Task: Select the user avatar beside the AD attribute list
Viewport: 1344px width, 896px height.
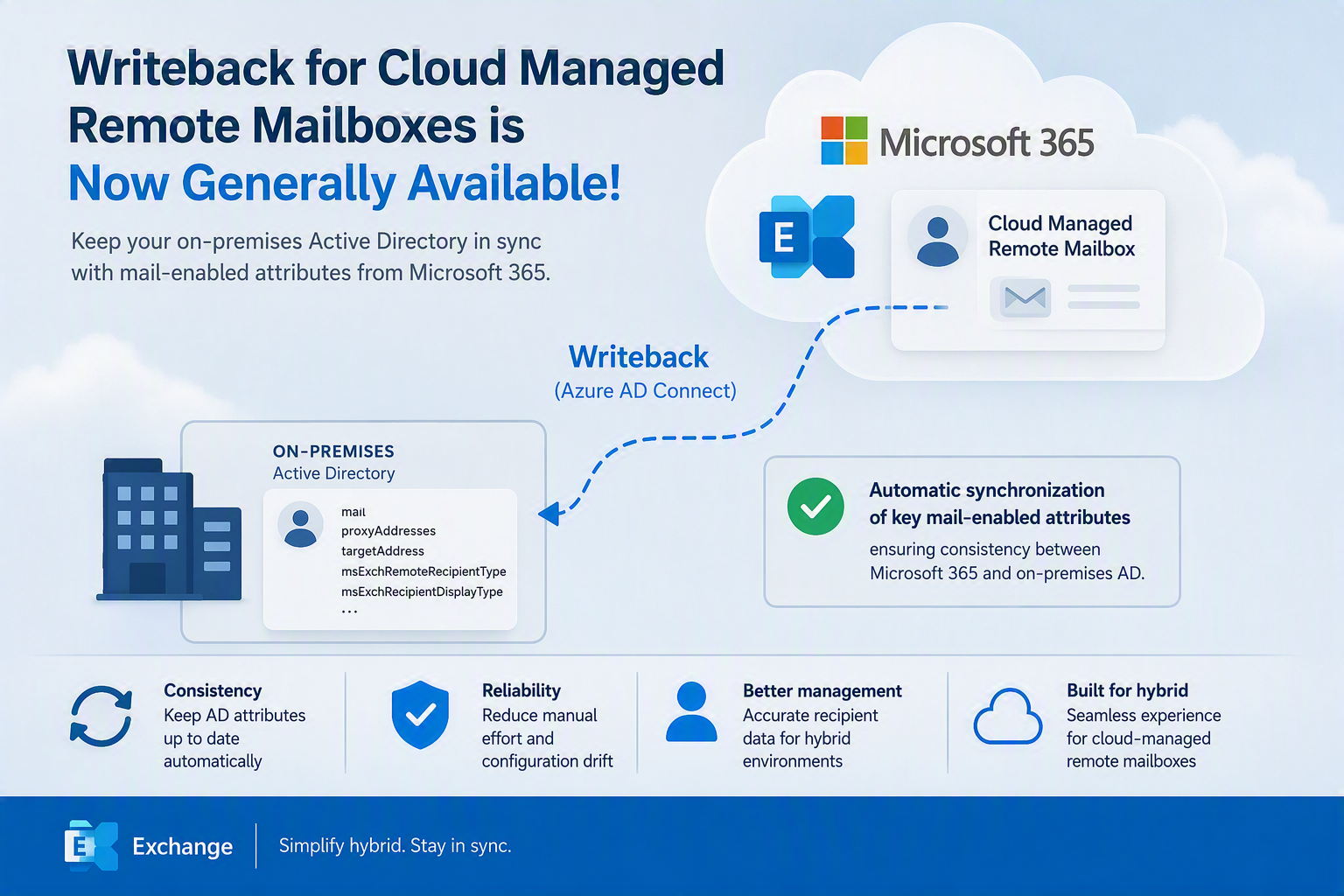Action: pyautogui.click(x=300, y=525)
